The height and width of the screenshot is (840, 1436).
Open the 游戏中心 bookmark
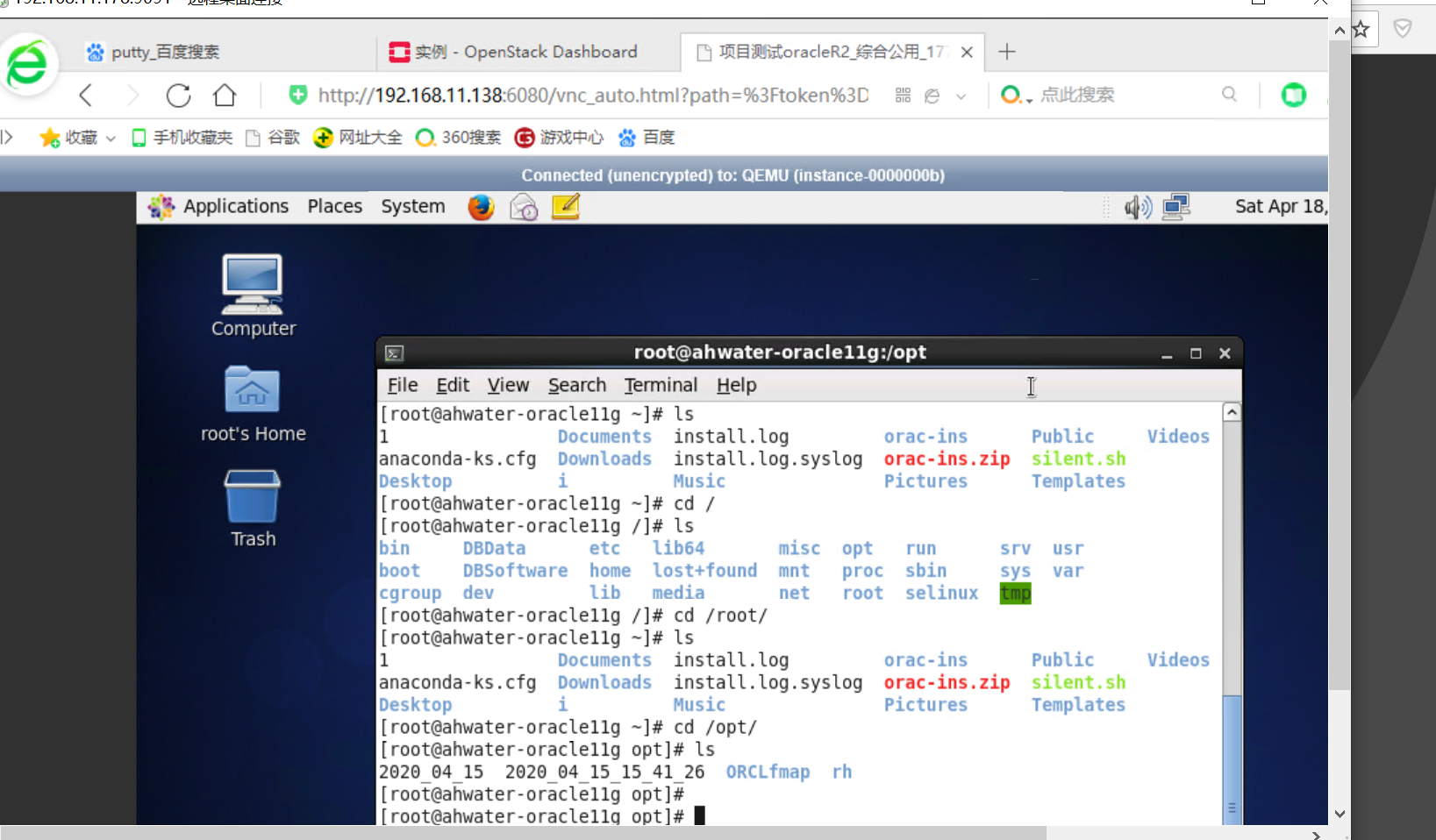[559, 138]
